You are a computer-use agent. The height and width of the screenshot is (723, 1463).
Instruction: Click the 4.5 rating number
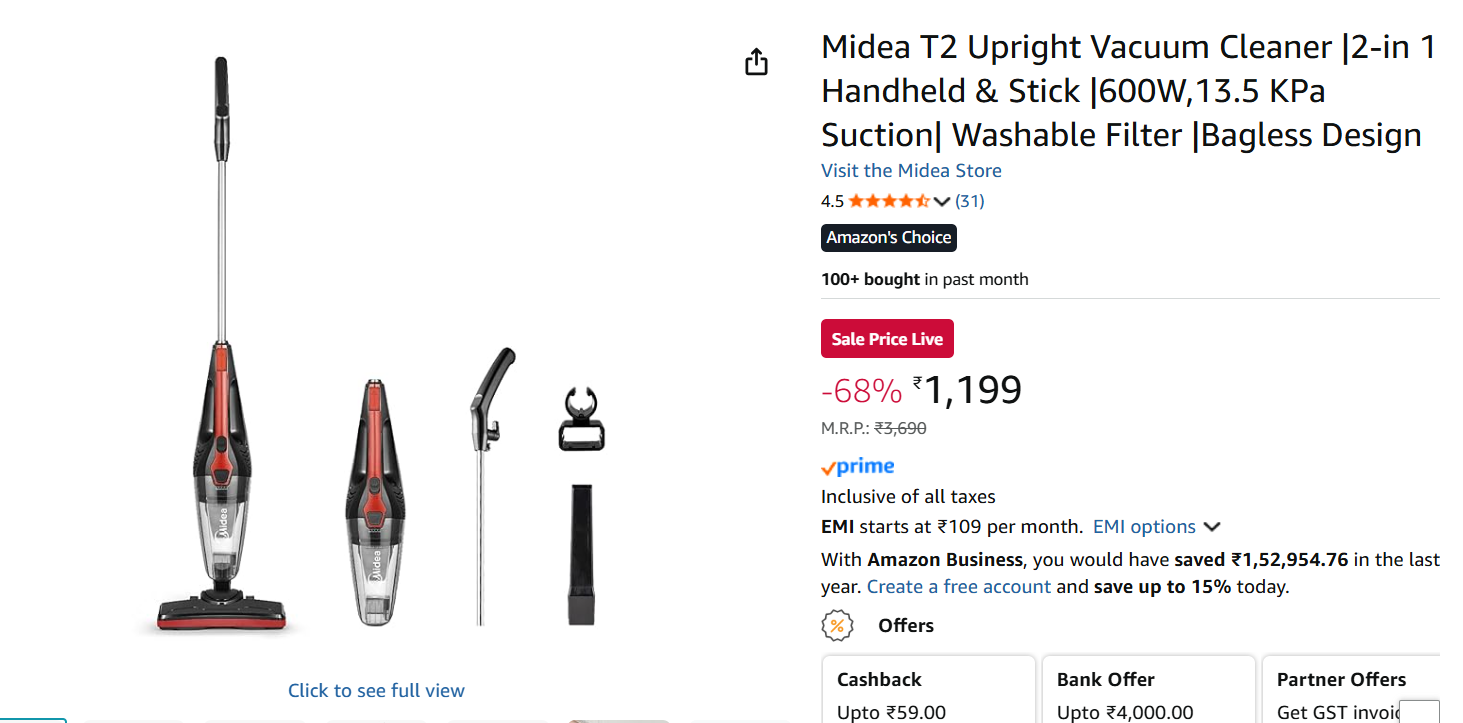(832, 201)
